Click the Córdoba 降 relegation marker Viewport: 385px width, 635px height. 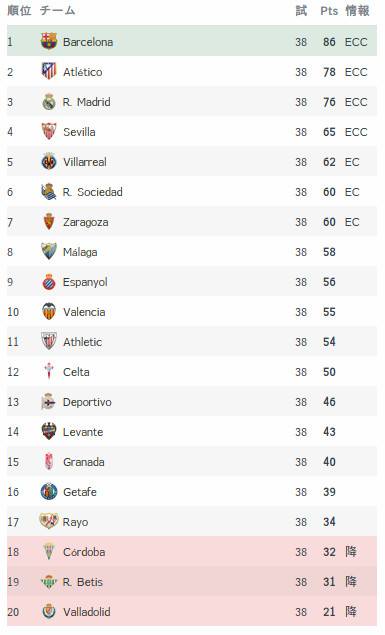click(351, 551)
